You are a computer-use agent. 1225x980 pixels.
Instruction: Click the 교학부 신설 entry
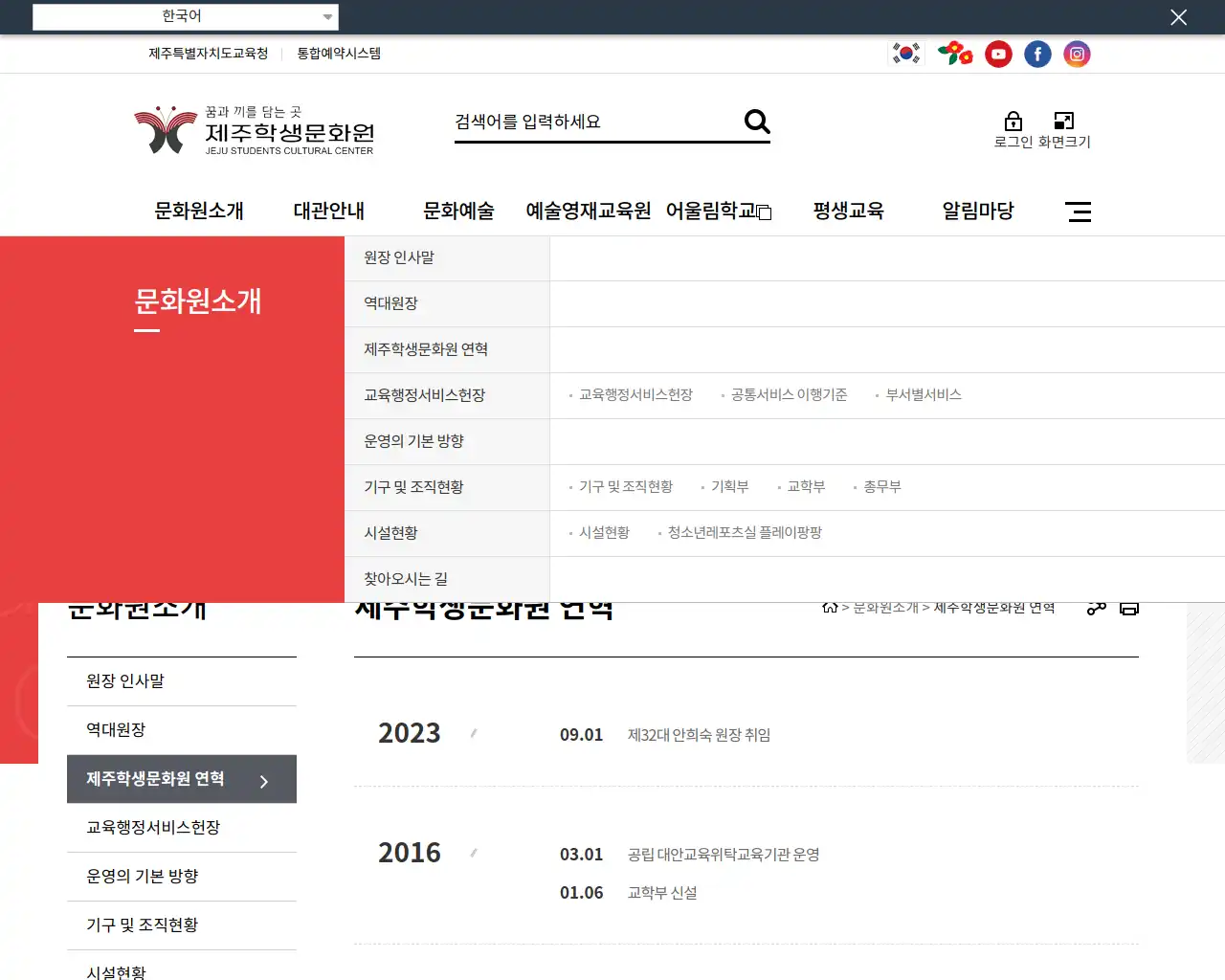pyautogui.click(x=662, y=893)
